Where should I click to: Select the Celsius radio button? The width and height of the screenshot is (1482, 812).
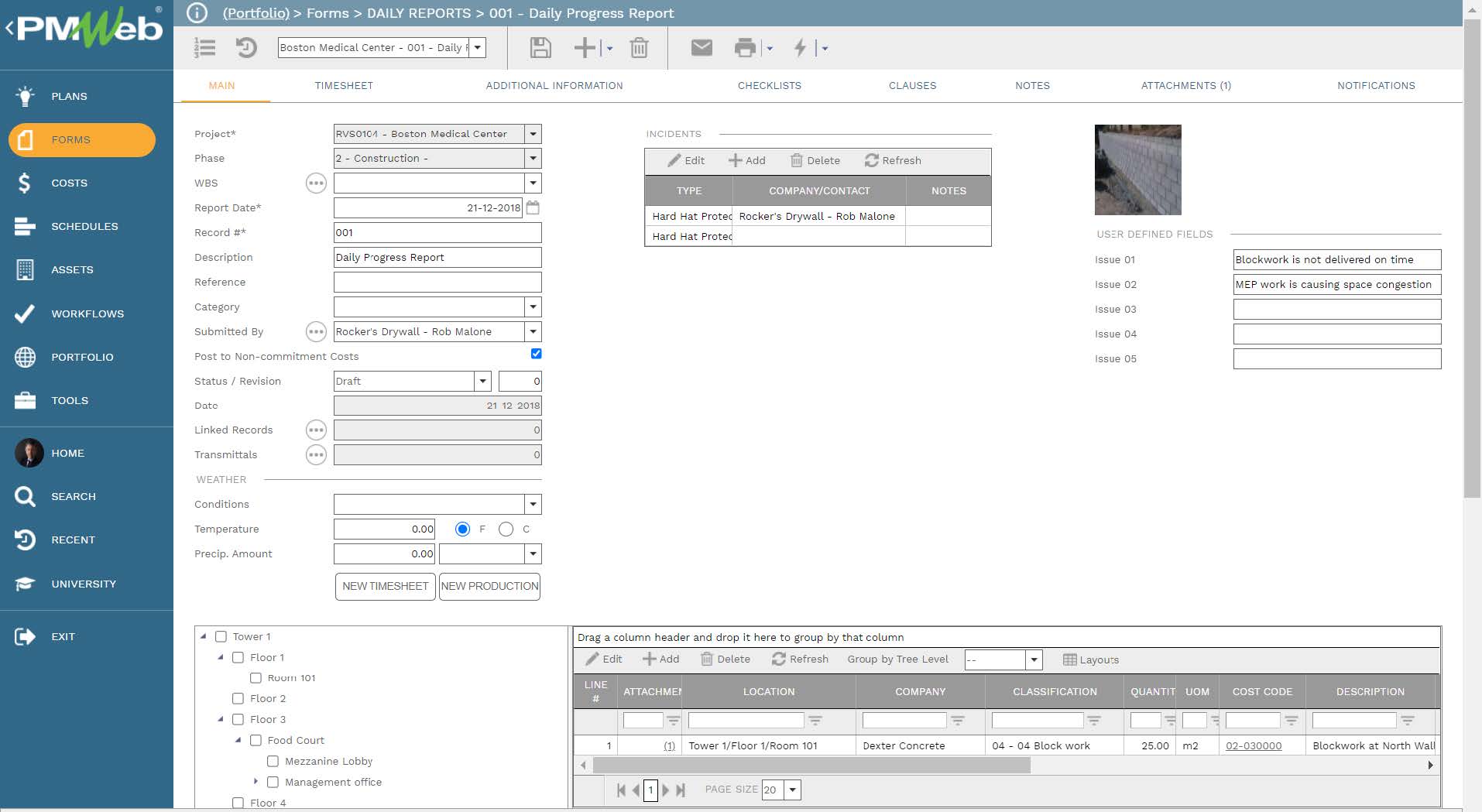tap(507, 529)
